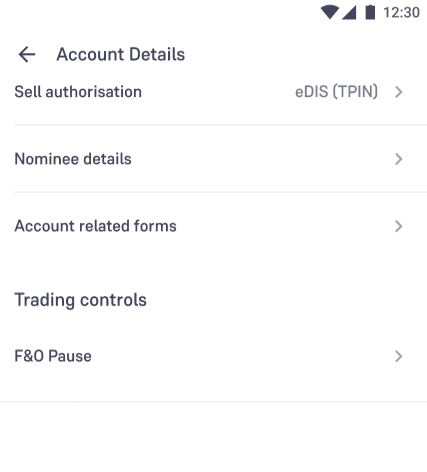427x472 pixels.
Task: Open the Nominee details label
Action: [x=73, y=159]
